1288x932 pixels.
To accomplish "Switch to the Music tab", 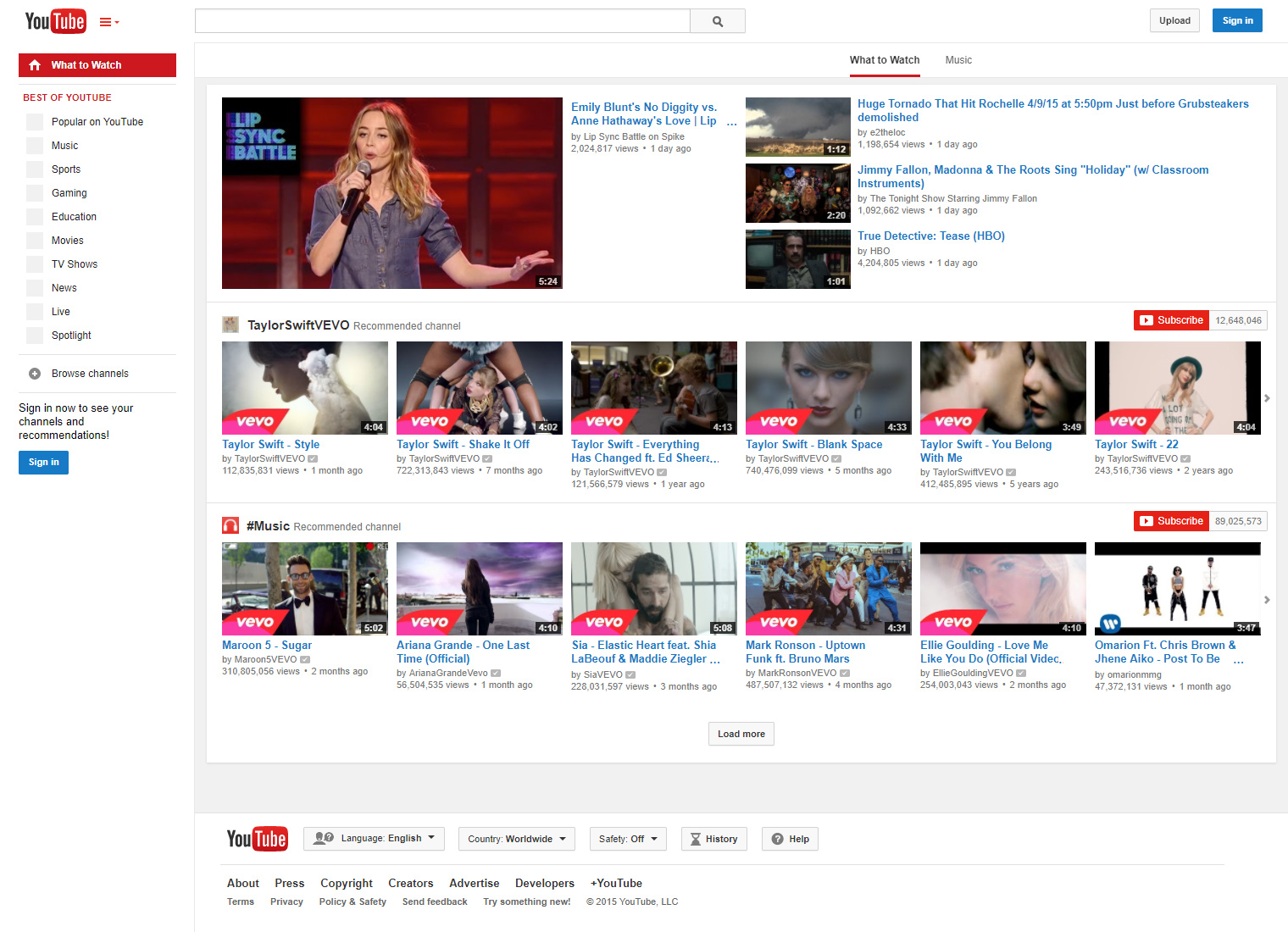I will (958, 60).
